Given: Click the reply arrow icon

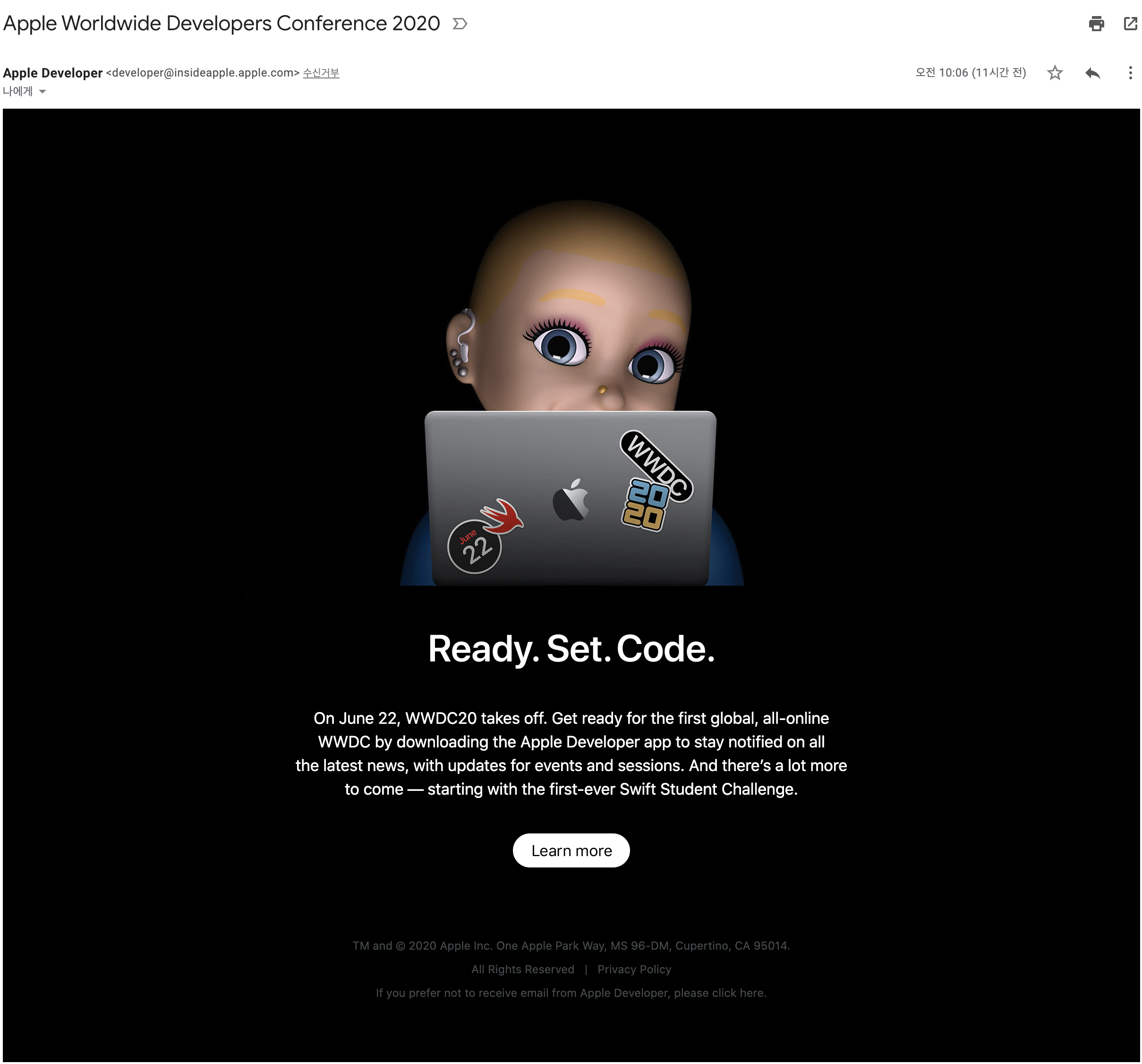Looking at the screenshot, I should (1092, 73).
